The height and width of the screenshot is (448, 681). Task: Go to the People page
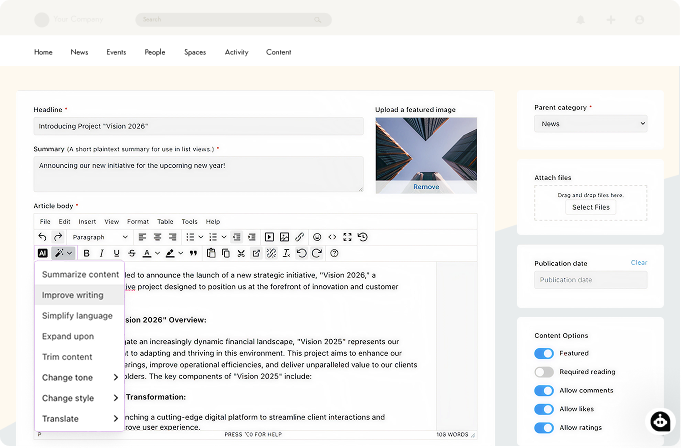pos(155,52)
